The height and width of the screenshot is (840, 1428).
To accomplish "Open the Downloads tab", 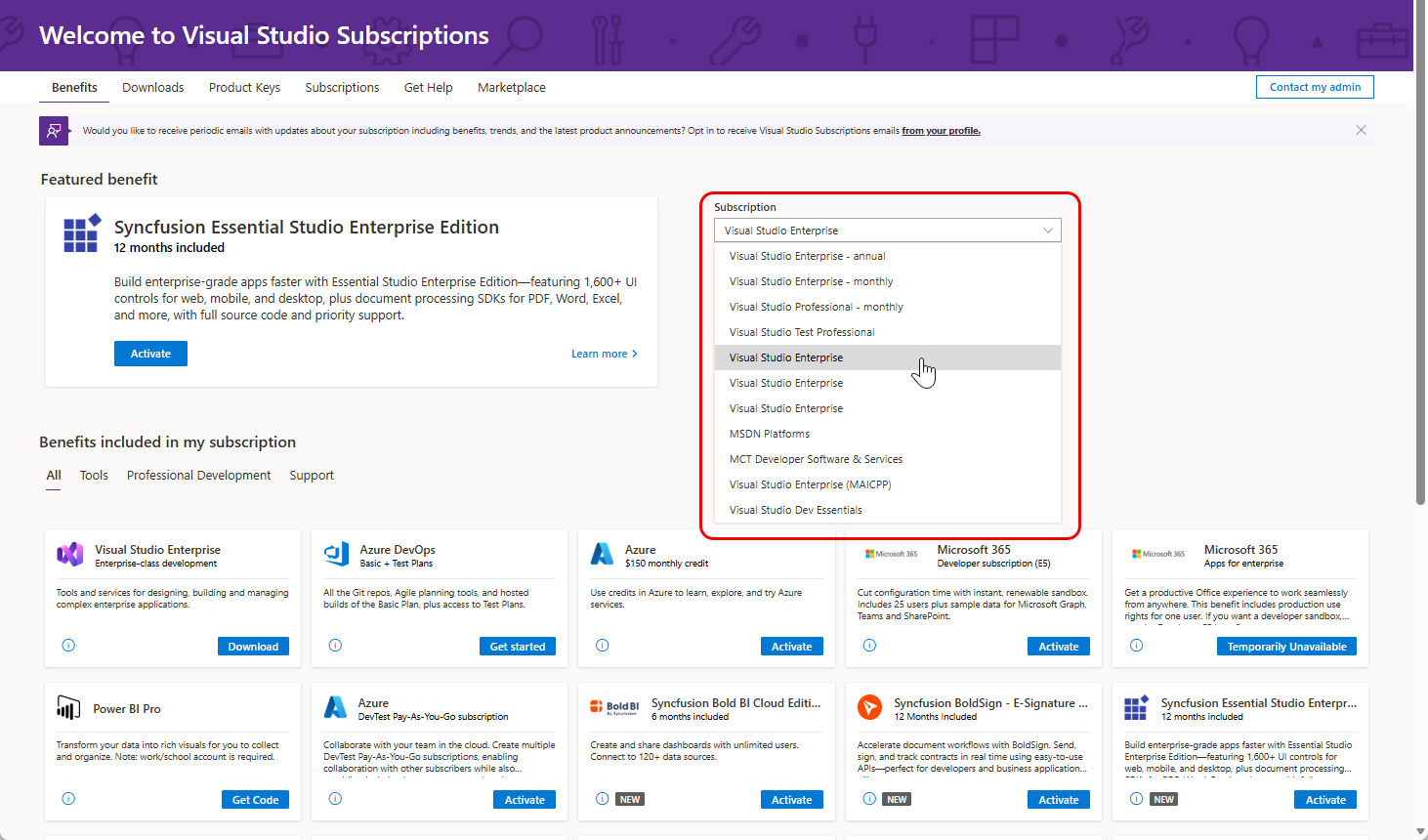I will tap(152, 87).
